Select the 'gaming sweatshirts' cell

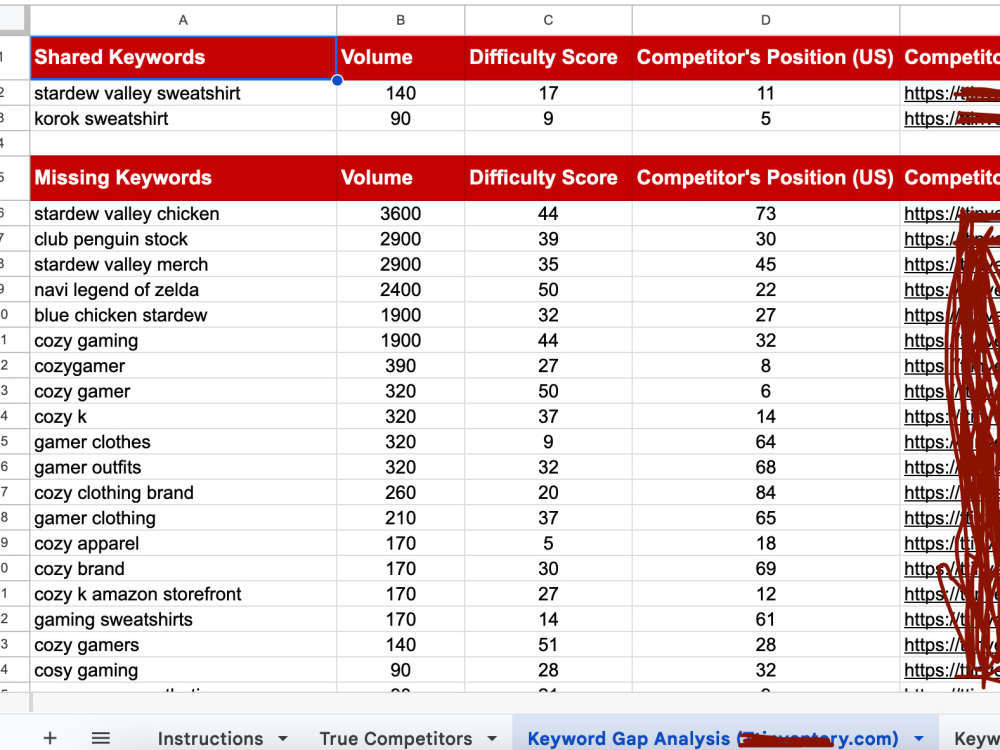[x=183, y=620]
